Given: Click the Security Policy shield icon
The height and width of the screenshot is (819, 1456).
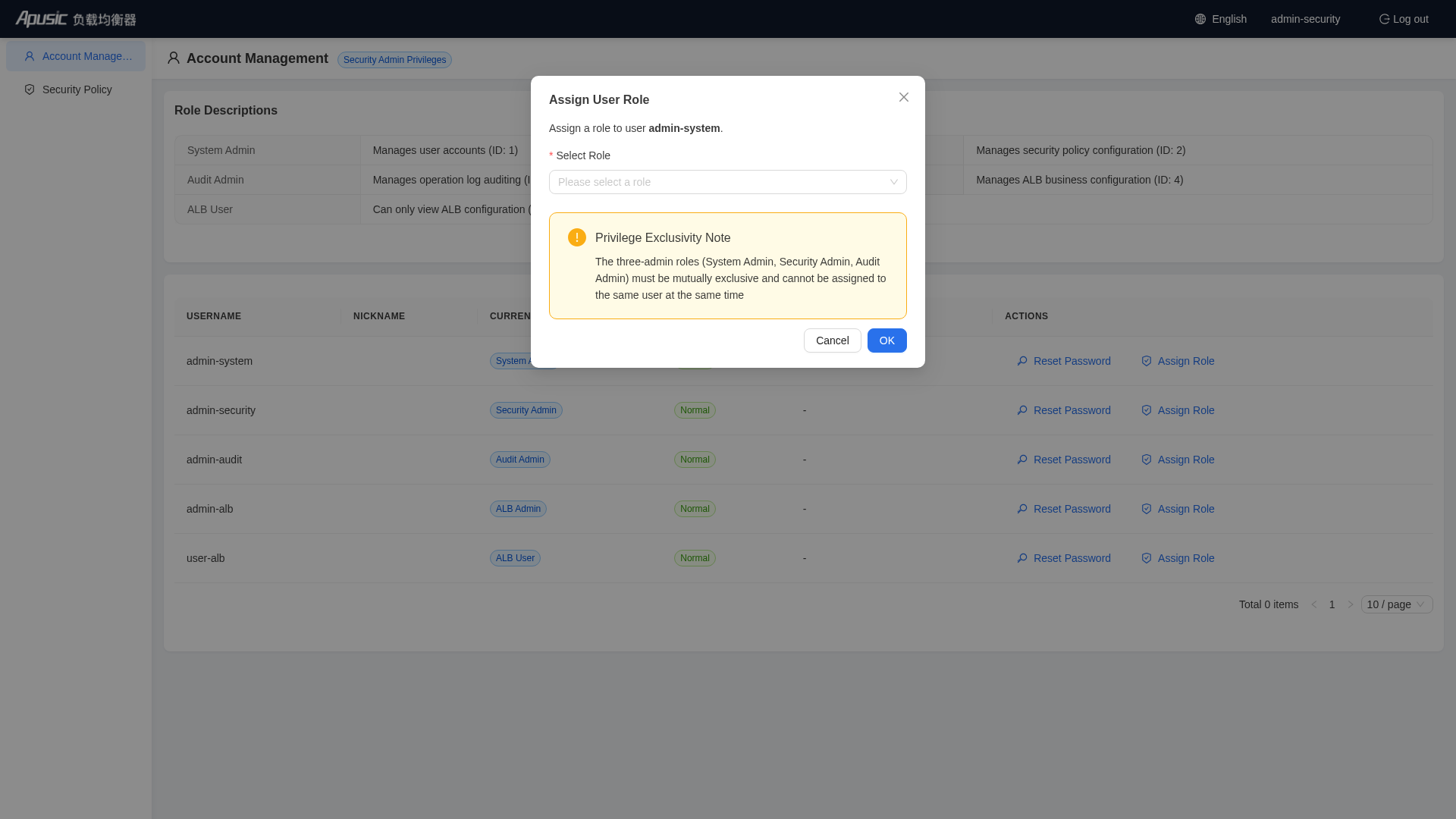Looking at the screenshot, I should pos(30,89).
